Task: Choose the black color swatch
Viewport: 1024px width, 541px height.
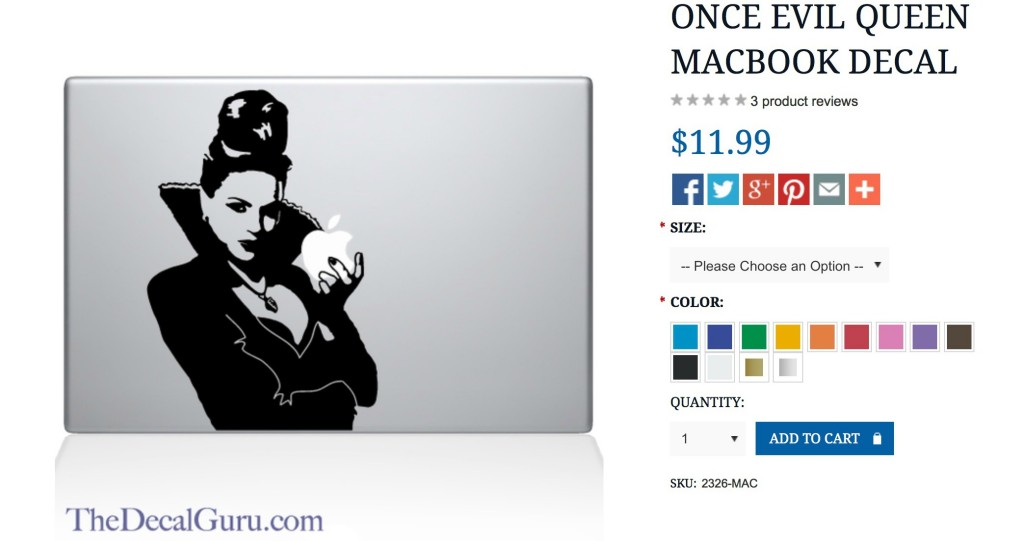Action: (x=685, y=368)
